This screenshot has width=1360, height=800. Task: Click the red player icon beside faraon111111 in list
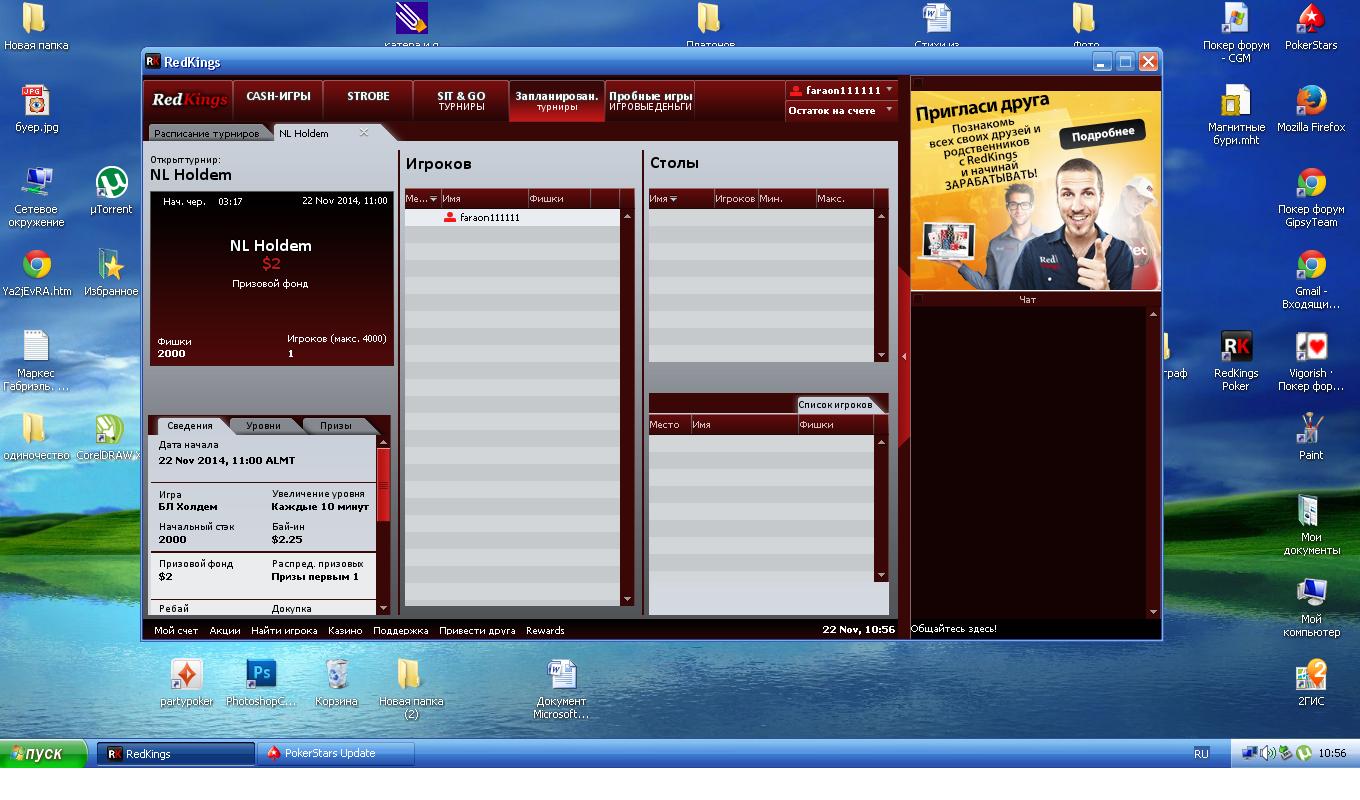pyautogui.click(x=450, y=217)
